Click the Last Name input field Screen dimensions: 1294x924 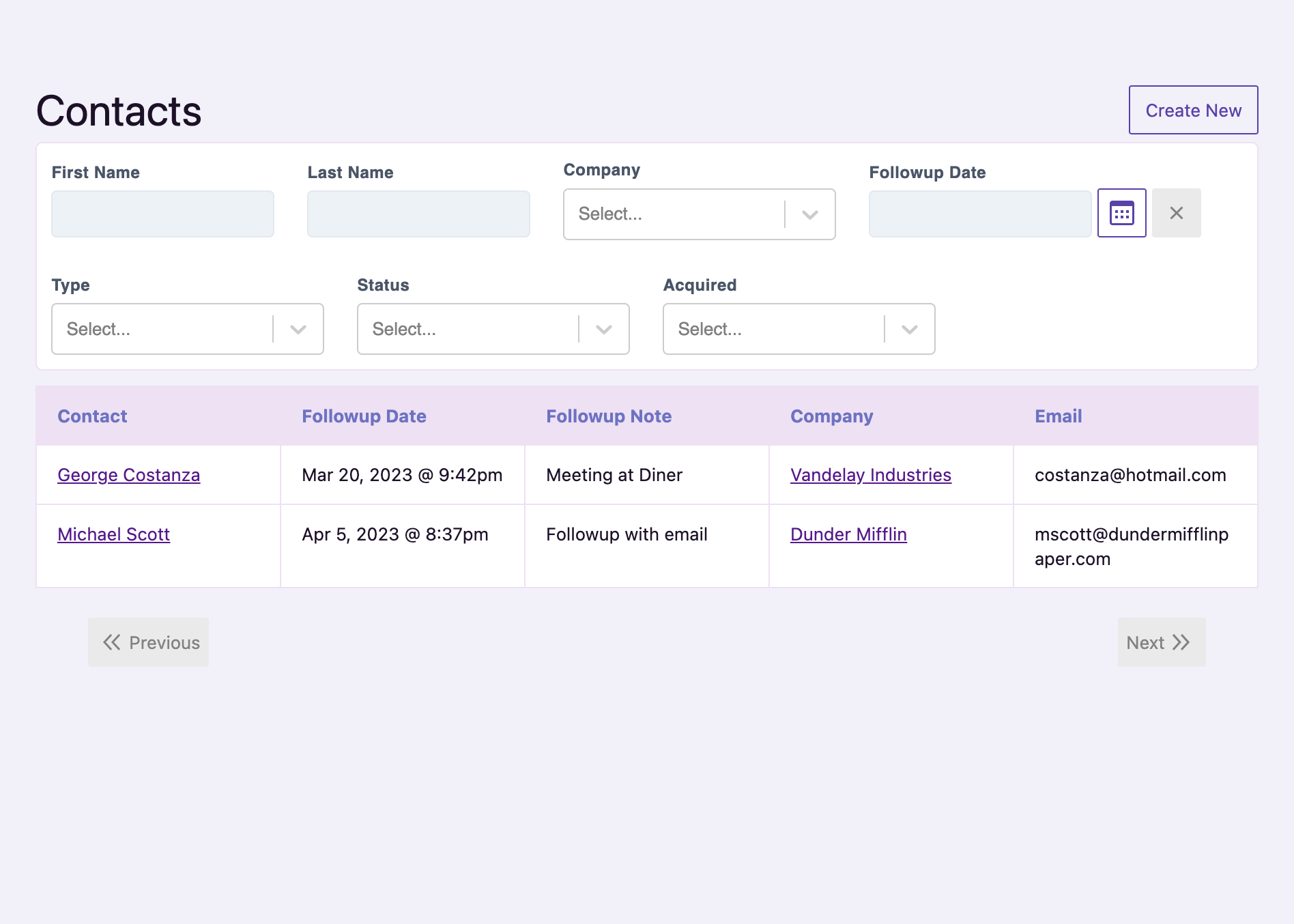[x=418, y=213]
